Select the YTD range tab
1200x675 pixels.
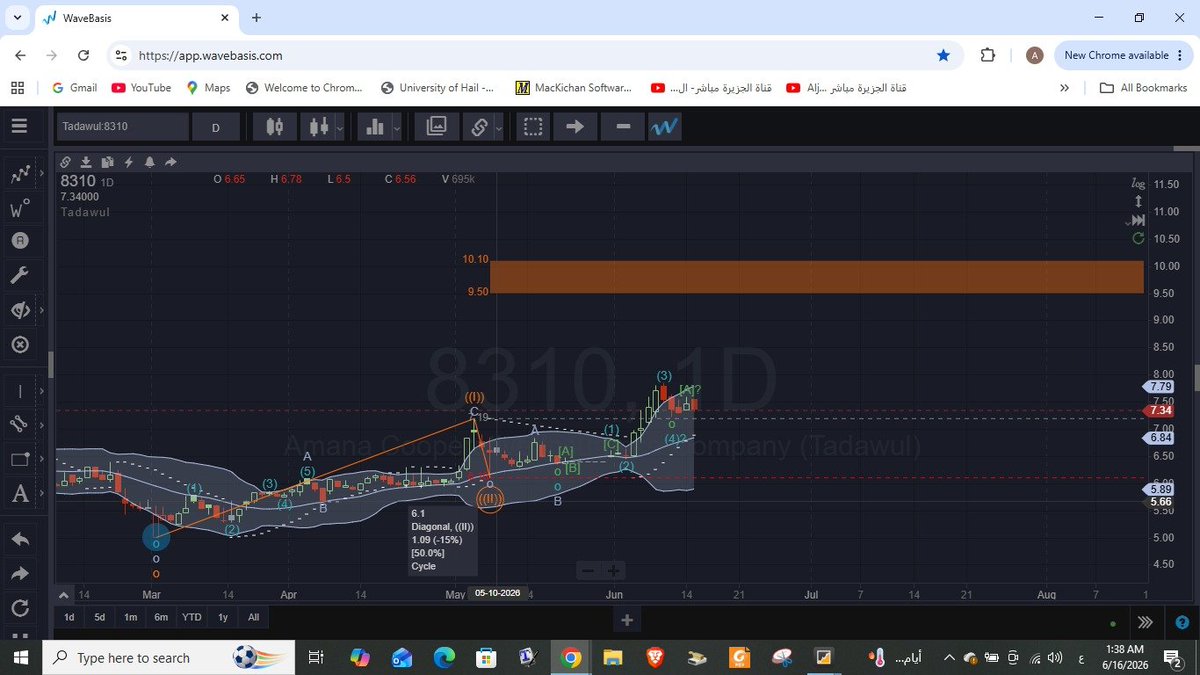point(191,617)
